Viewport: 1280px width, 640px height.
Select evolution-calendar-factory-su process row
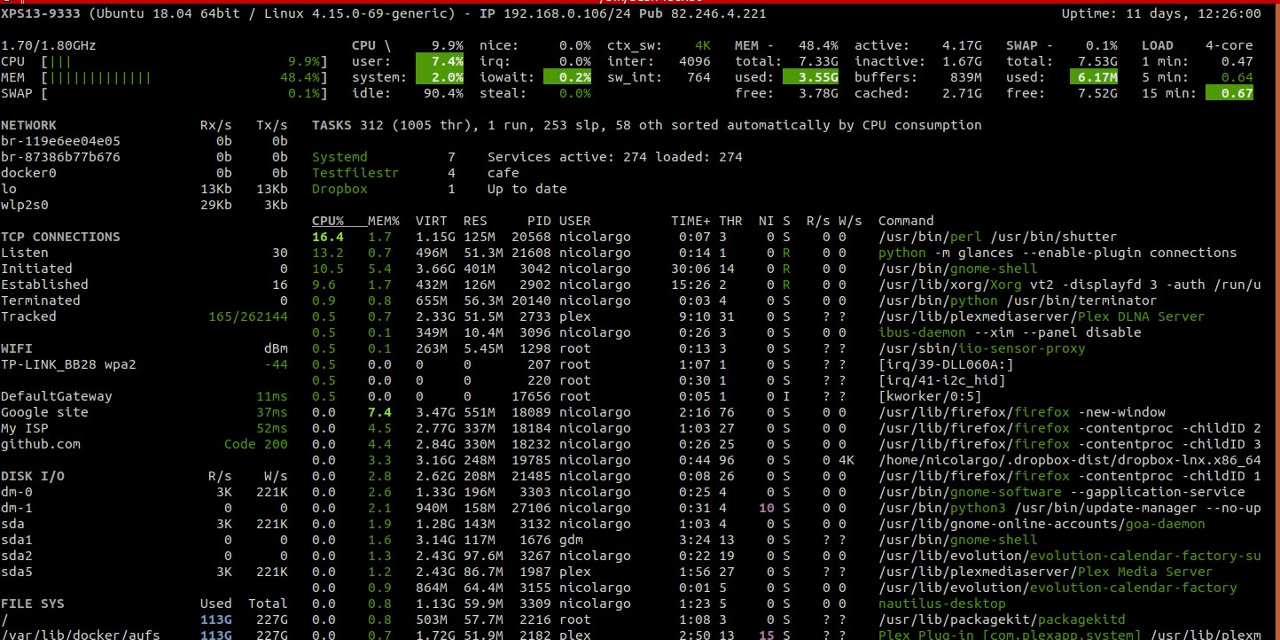pyautogui.click(x=786, y=557)
